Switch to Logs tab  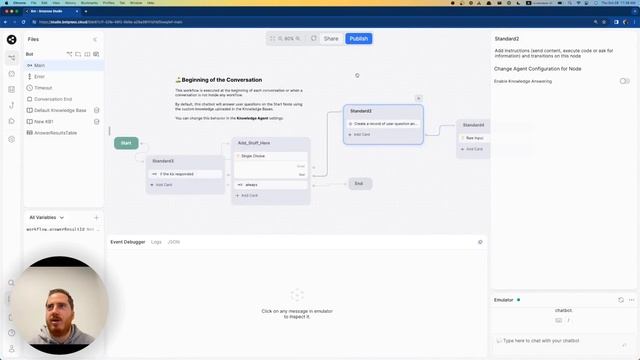click(156, 242)
